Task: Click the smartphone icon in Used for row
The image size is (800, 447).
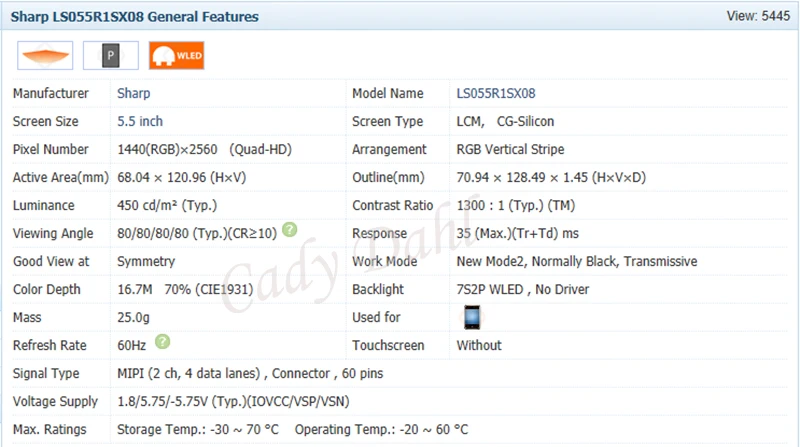Action: [472, 317]
